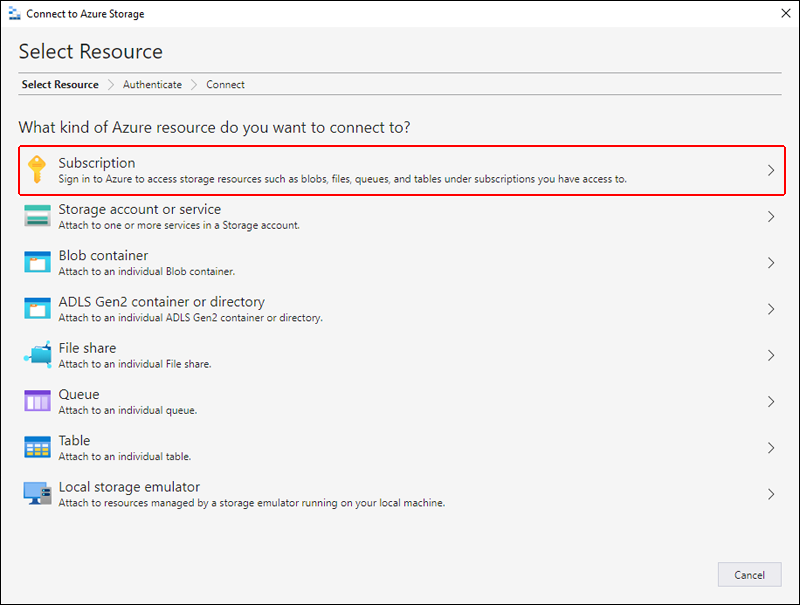Expand the Queue option chevron

point(771,402)
